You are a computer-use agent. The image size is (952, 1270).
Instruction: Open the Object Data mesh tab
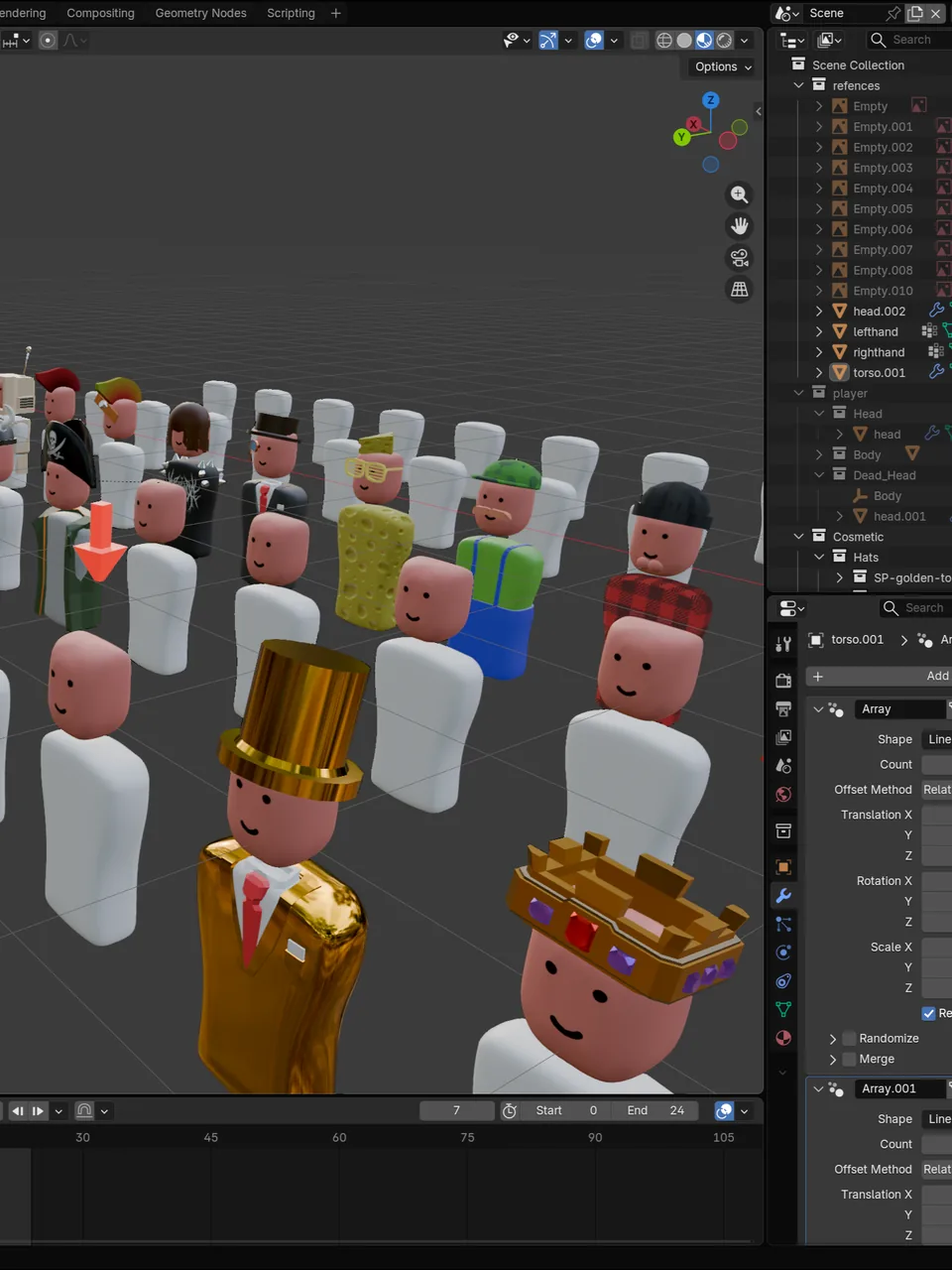[783, 1009]
